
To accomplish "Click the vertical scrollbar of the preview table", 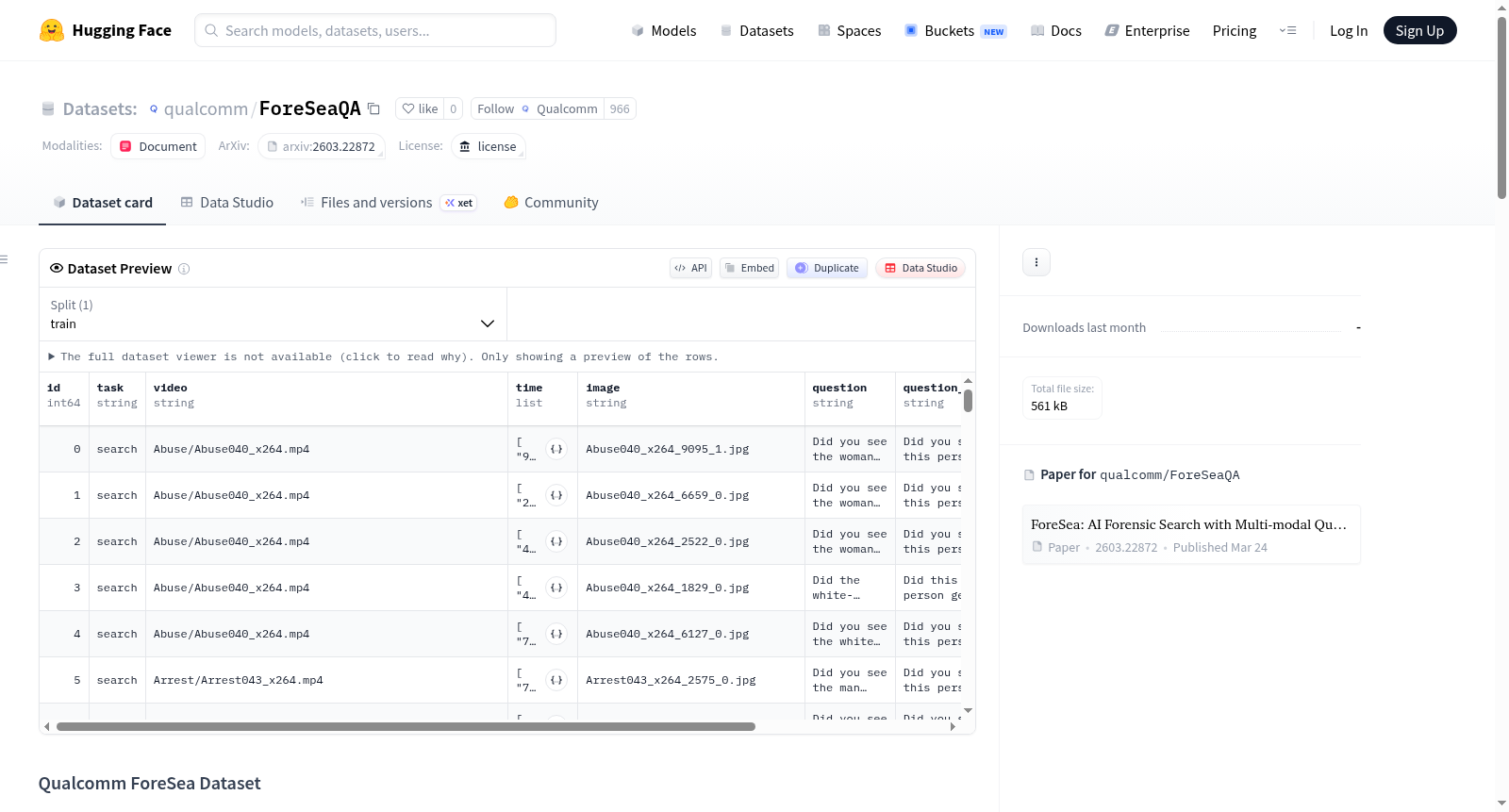I will coord(968,401).
